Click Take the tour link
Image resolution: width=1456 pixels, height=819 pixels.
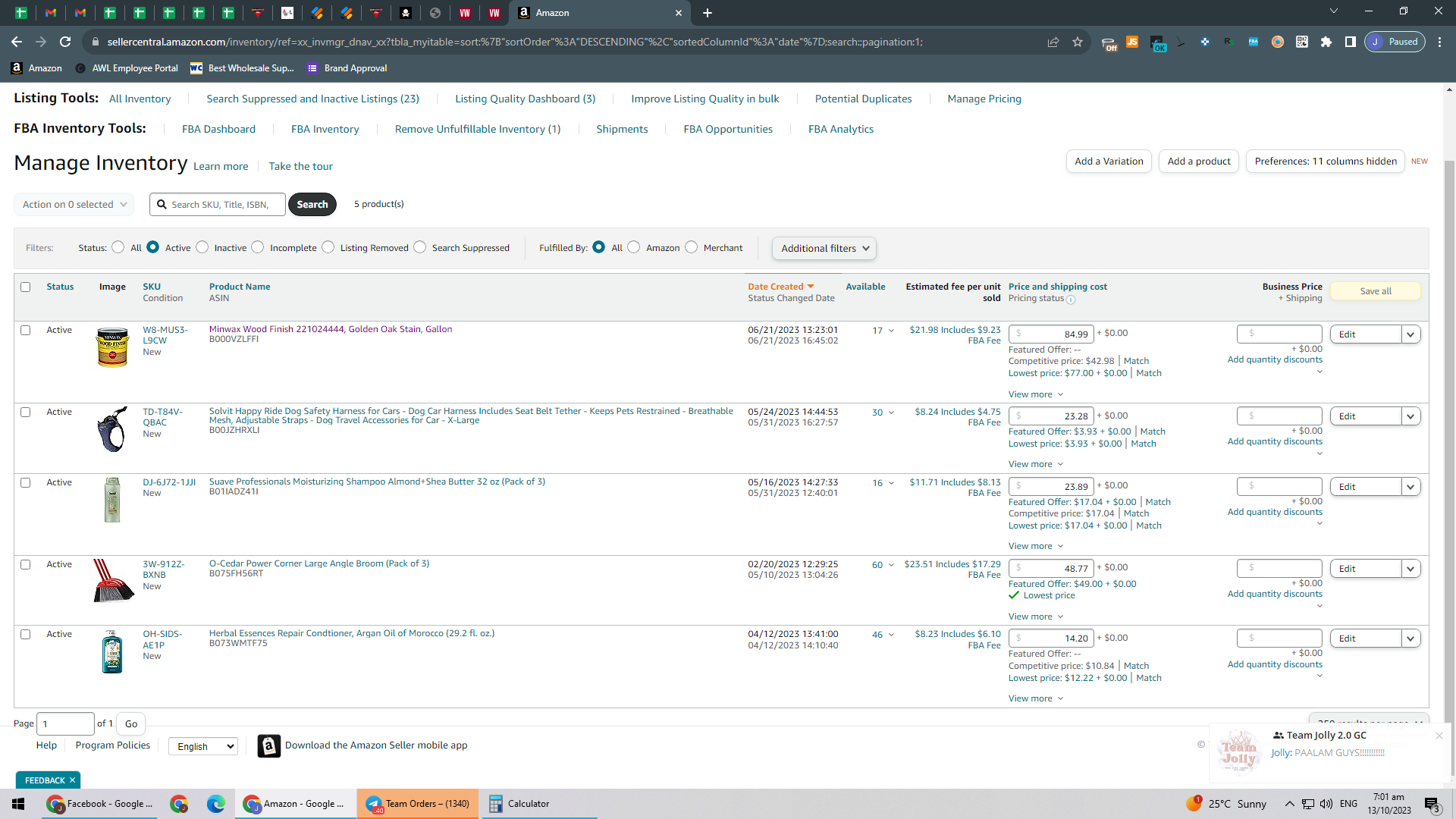point(301,167)
